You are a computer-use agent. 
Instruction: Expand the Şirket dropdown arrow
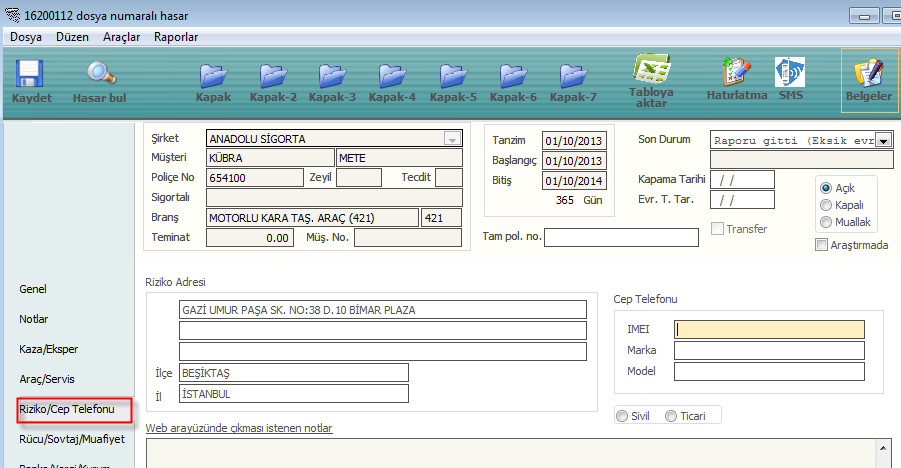click(452, 139)
